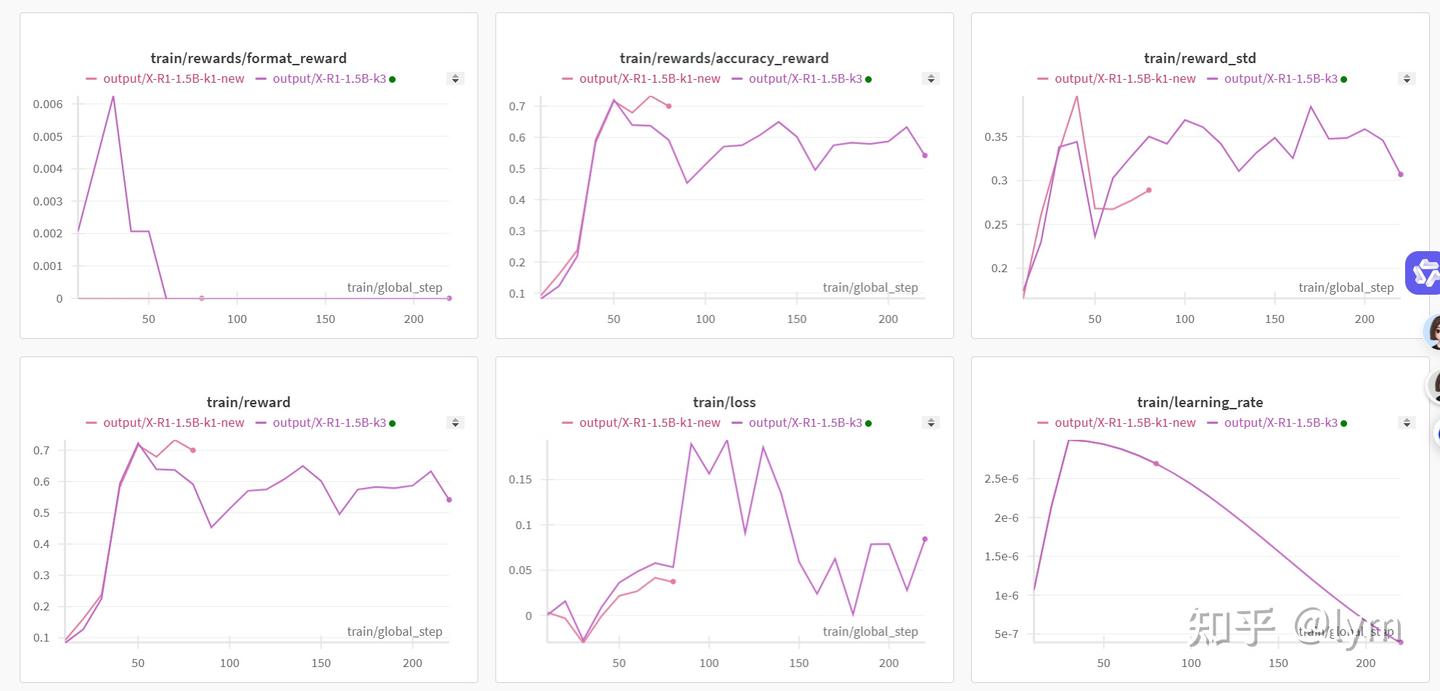Click k3 line color marker in train/reward legend

click(262, 423)
